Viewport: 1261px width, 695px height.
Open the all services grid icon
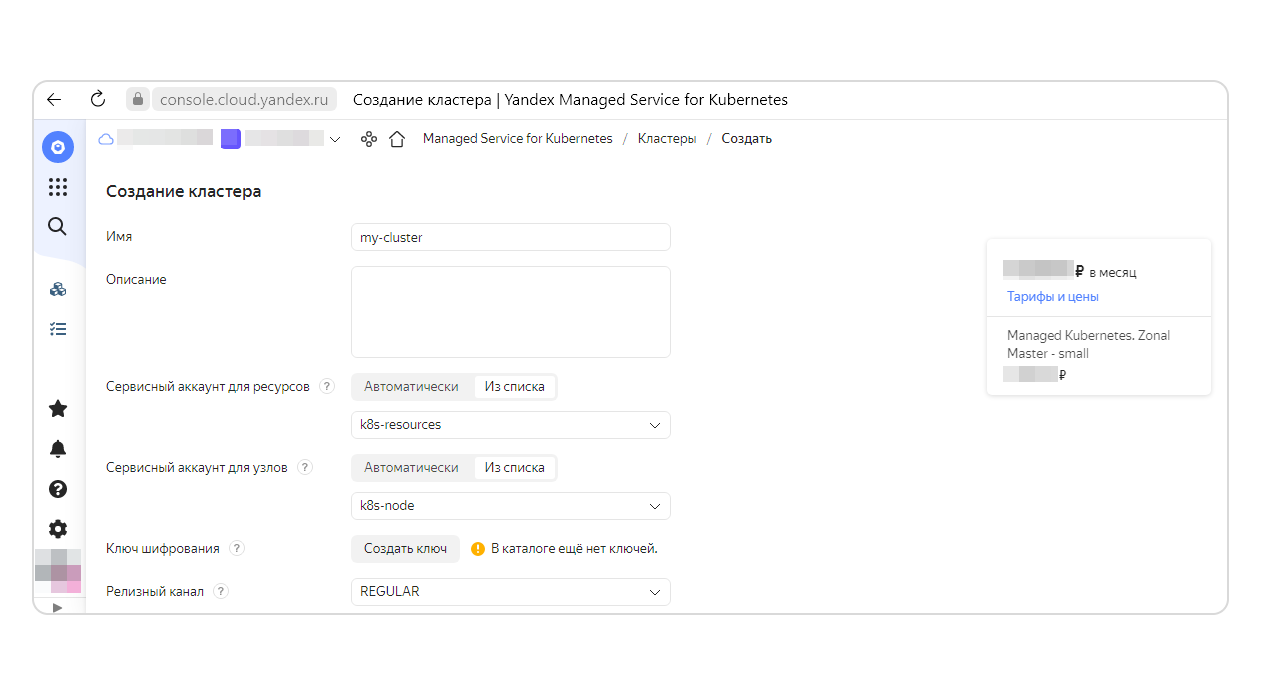coord(58,187)
